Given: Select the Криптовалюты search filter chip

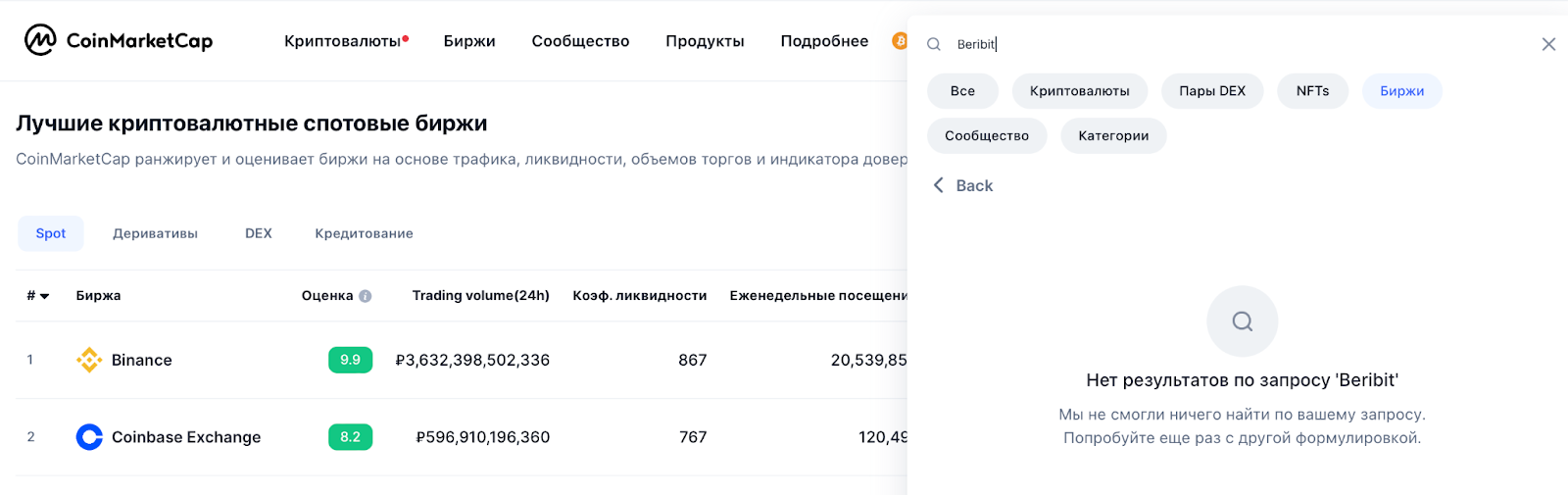Looking at the screenshot, I should [x=1079, y=91].
